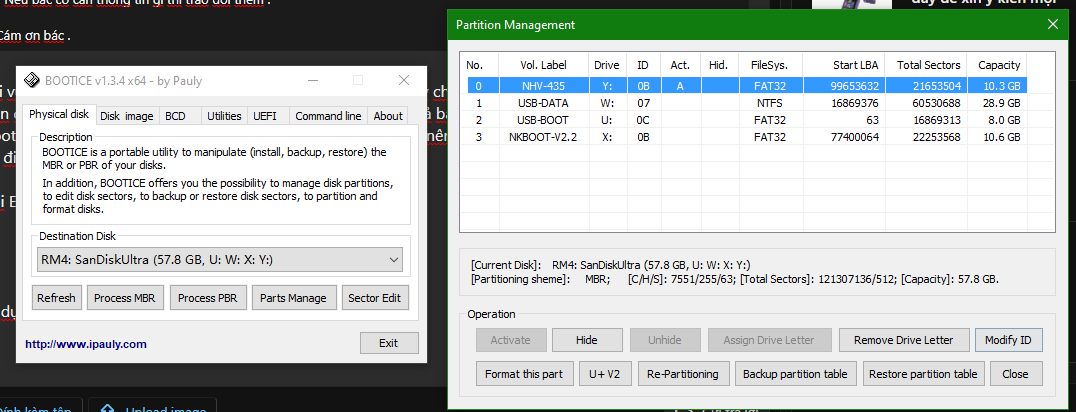Click Process MBR button
The image size is (1076, 412).
124,298
